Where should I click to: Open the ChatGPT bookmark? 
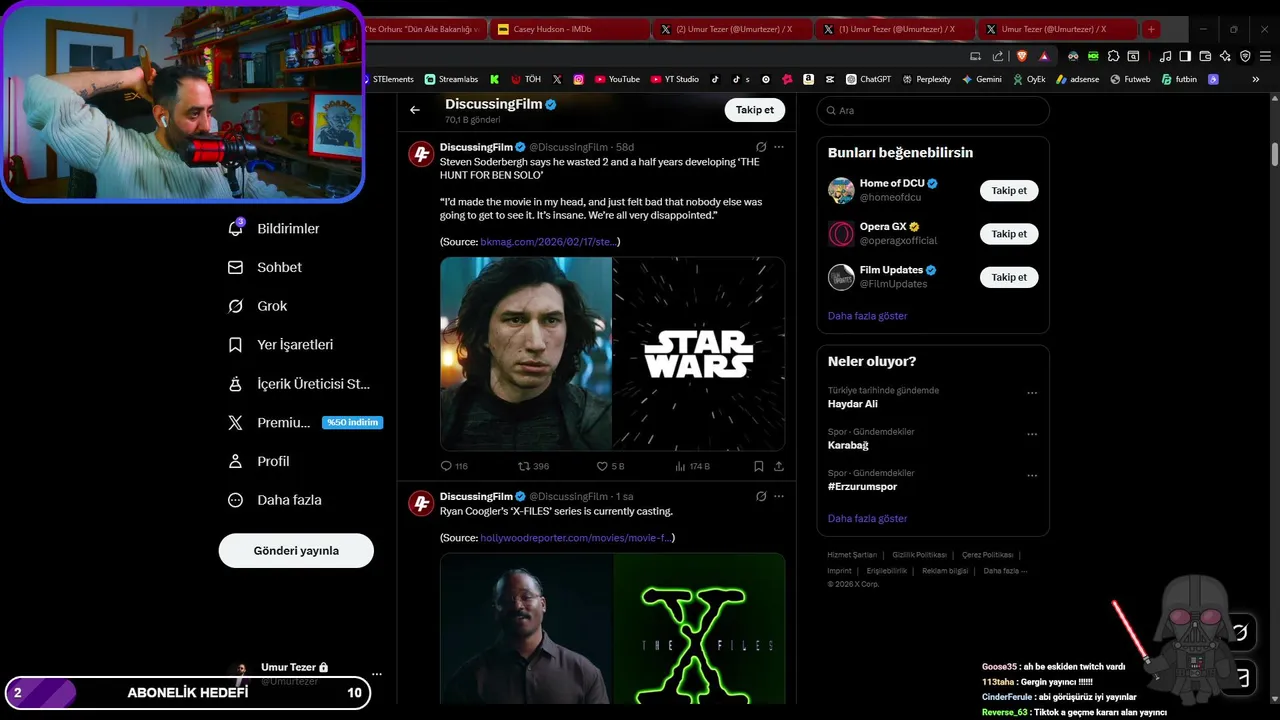(x=868, y=79)
